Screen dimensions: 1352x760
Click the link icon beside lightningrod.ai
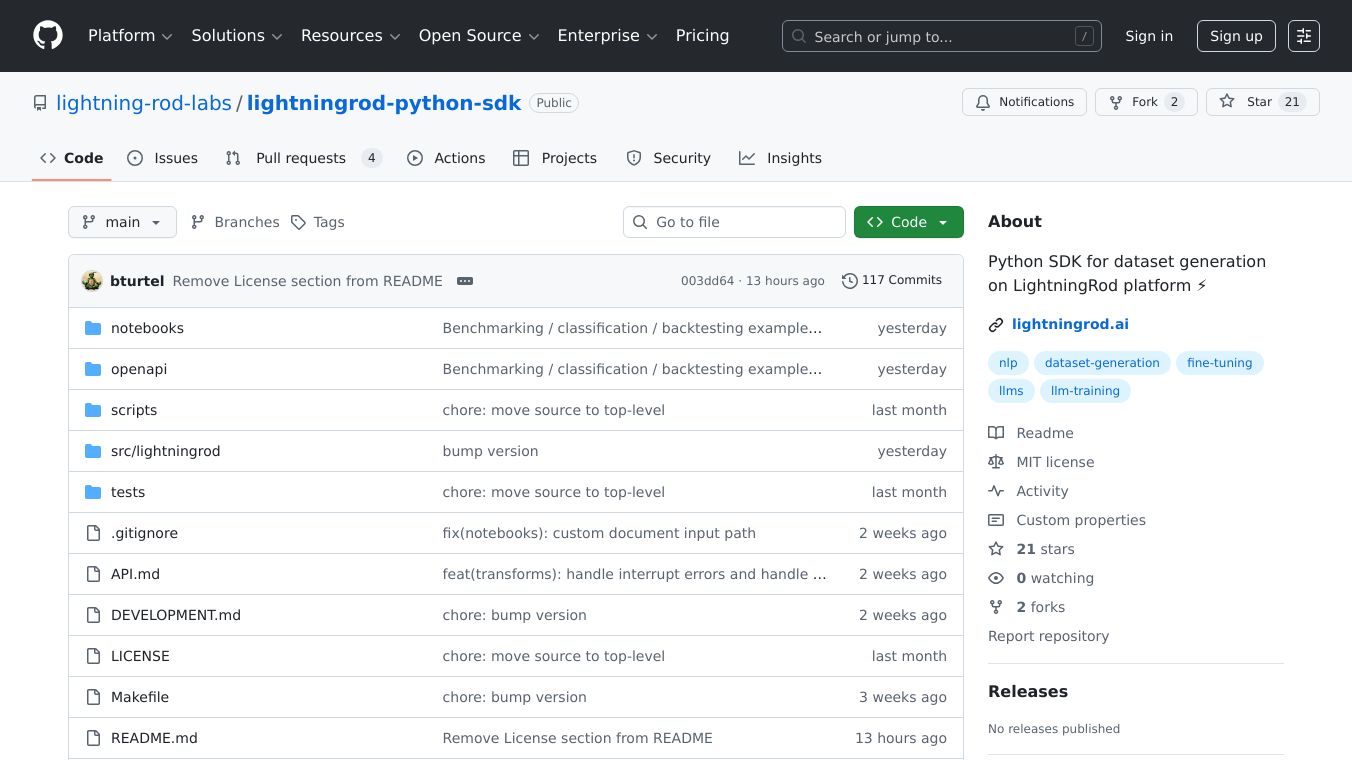tap(996, 324)
